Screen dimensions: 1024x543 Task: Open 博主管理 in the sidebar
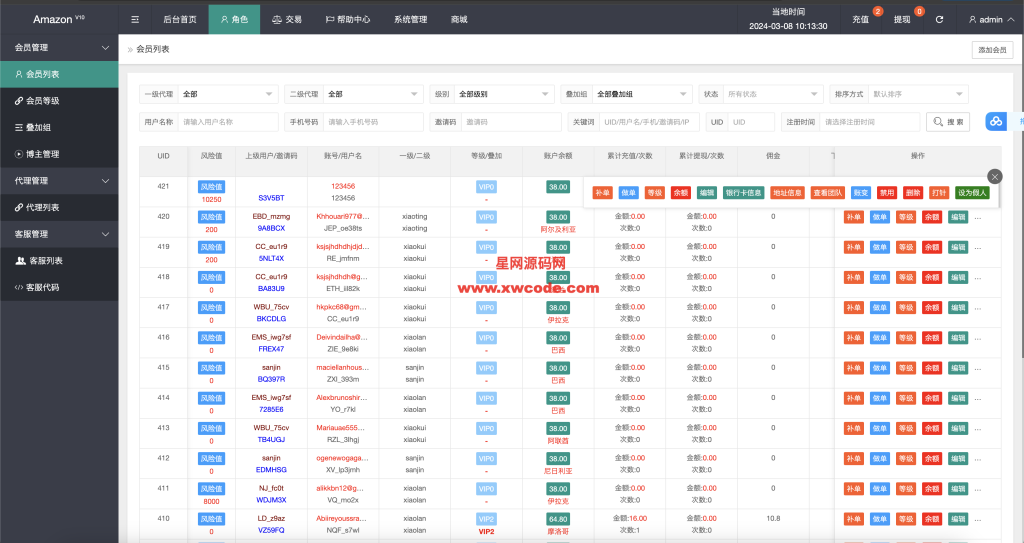pos(42,154)
